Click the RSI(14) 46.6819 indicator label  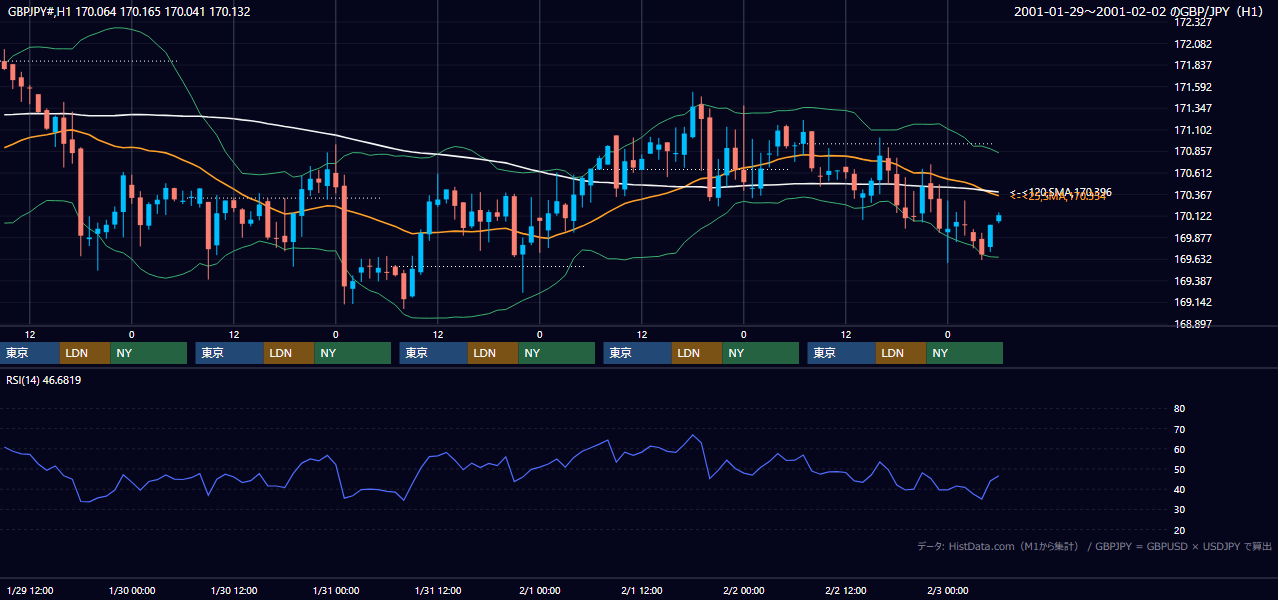(x=44, y=380)
